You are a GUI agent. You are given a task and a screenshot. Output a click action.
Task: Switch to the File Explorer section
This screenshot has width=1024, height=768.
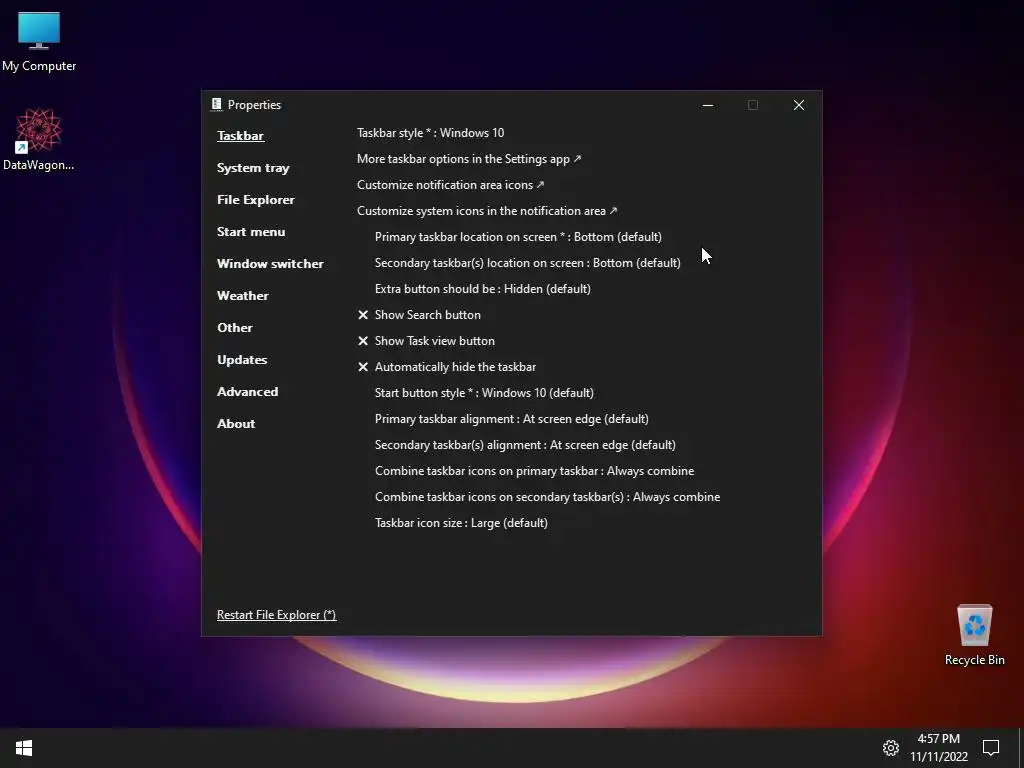click(255, 200)
